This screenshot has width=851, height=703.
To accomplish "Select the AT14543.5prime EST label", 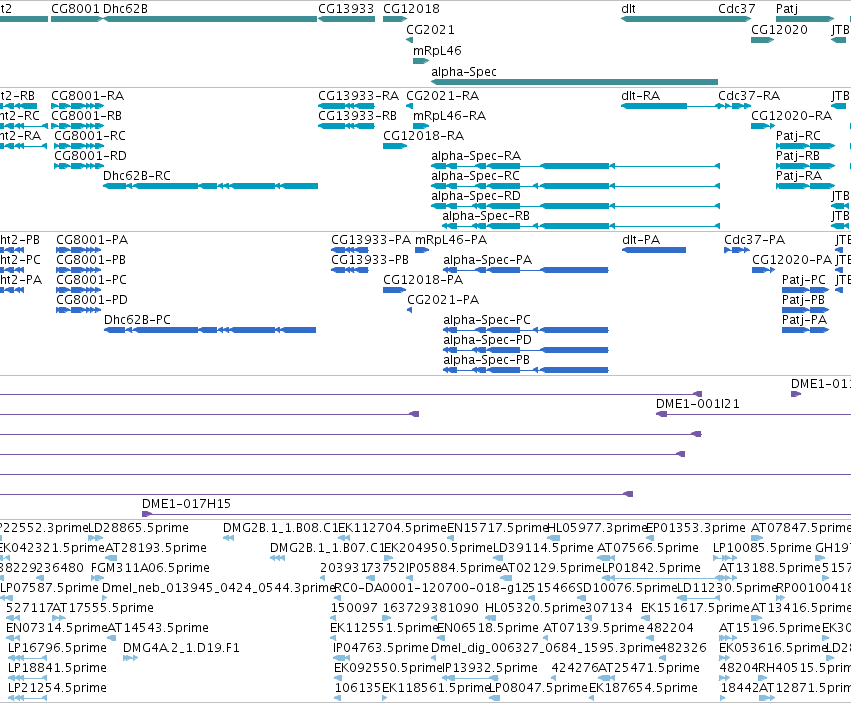I will point(158,628).
